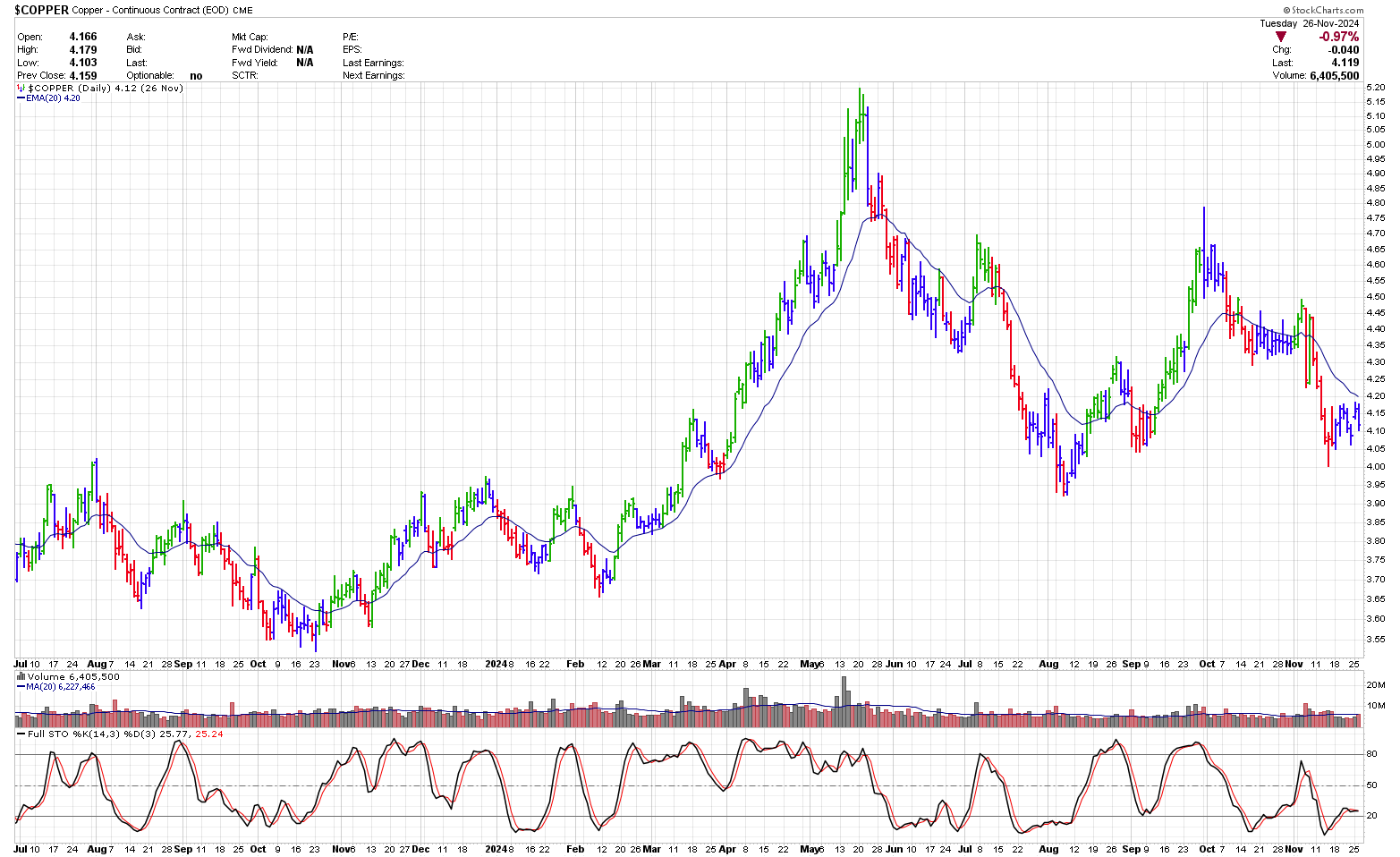This screenshot has width=1400, height=857.
Task: Click the 4.50 price axis label
Action: [x=1376, y=296]
